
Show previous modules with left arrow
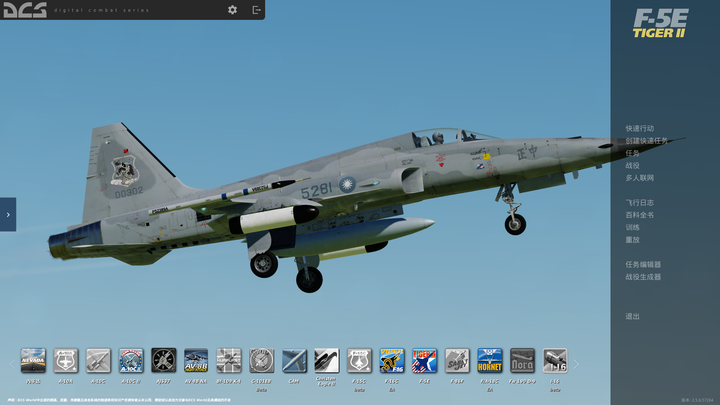[x=12, y=364]
